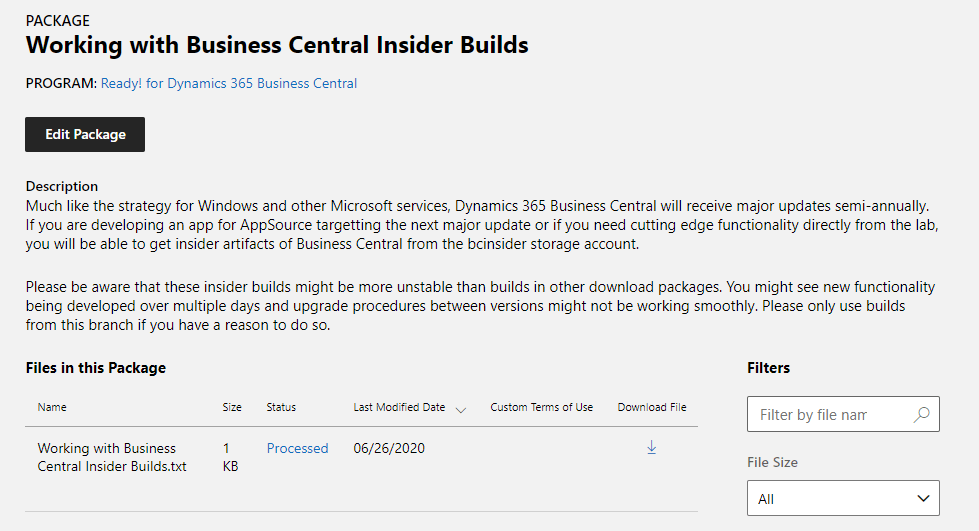Open the File Size dropdown

pos(843,498)
